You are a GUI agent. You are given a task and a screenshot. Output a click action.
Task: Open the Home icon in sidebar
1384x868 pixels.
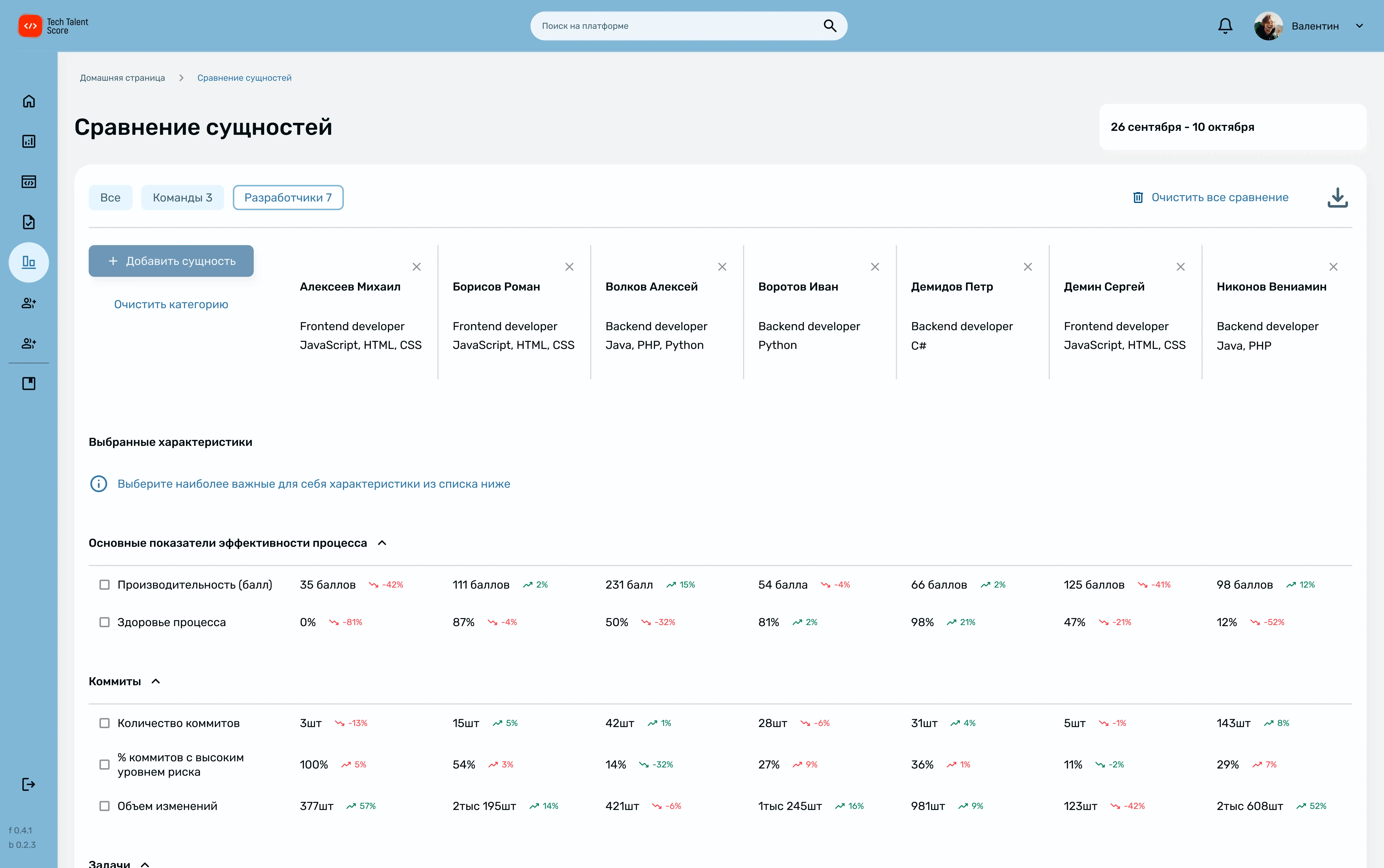(29, 101)
